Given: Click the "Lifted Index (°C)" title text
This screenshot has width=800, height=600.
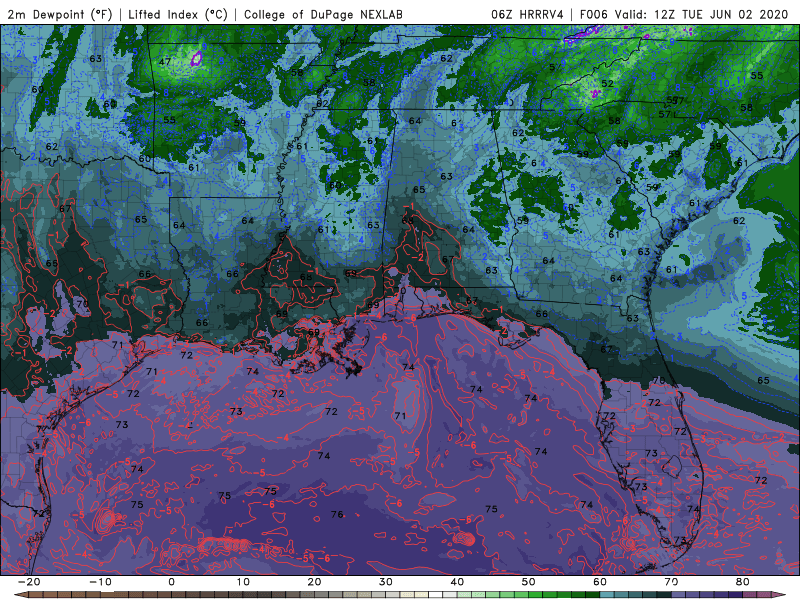Looking at the screenshot, I should click(x=178, y=14).
